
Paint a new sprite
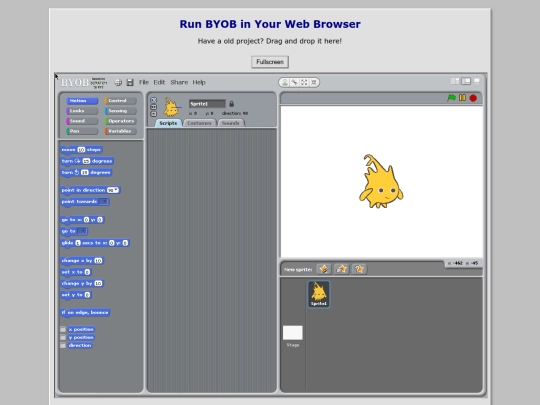324,269
